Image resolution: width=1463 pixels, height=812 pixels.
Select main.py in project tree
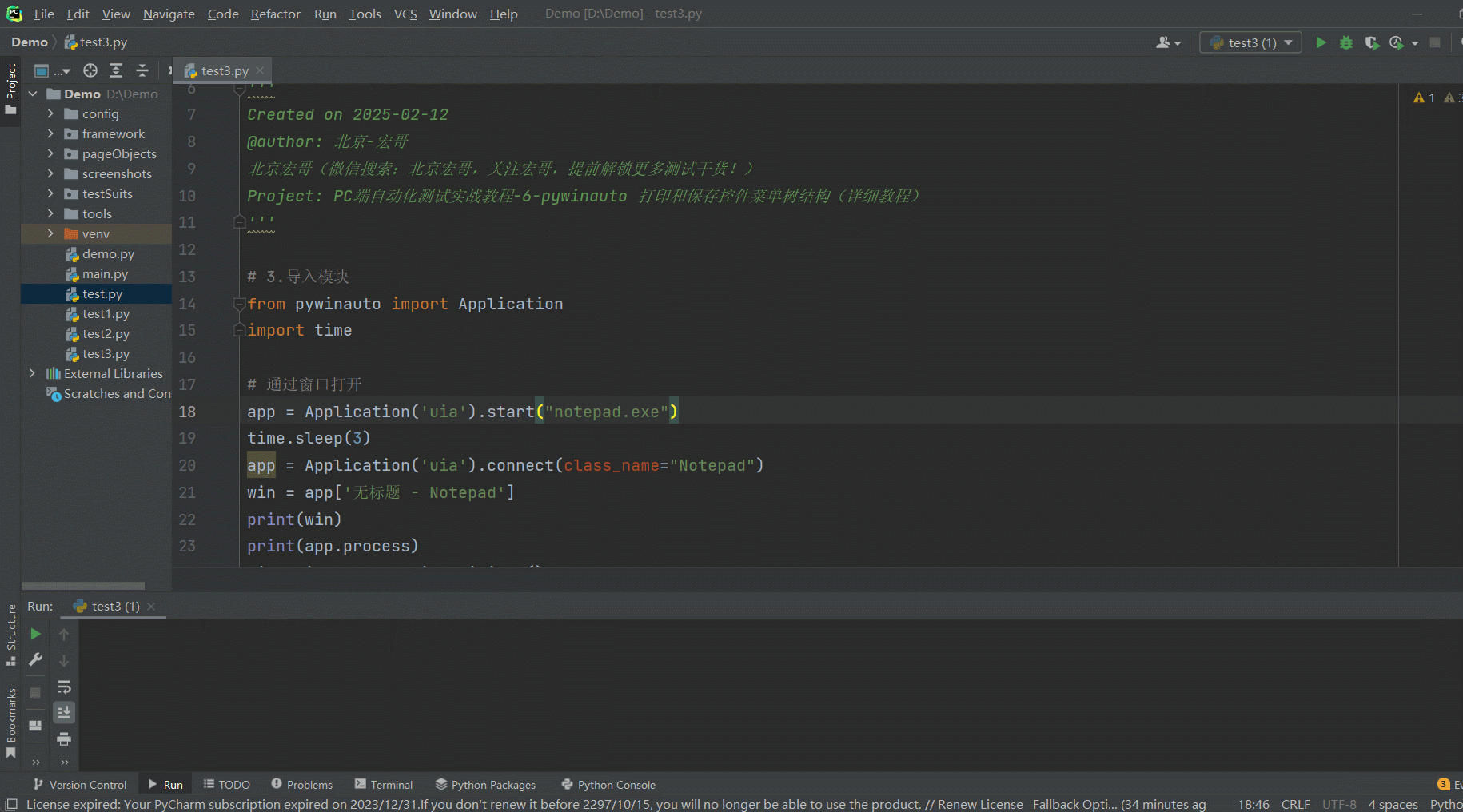point(105,273)
